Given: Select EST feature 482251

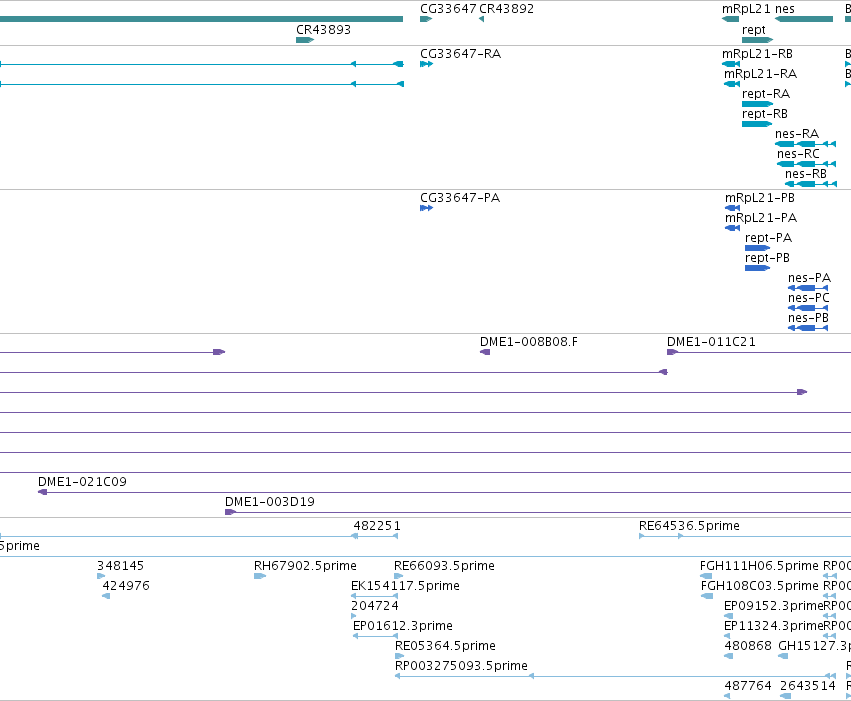Looking at the screenshot, I should pyautogui.click(x=377, y=526).
